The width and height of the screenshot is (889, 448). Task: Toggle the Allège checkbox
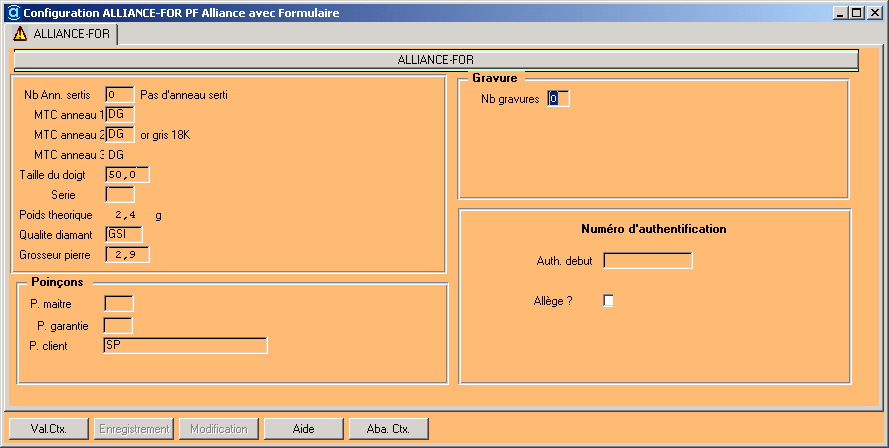(608, 301)
